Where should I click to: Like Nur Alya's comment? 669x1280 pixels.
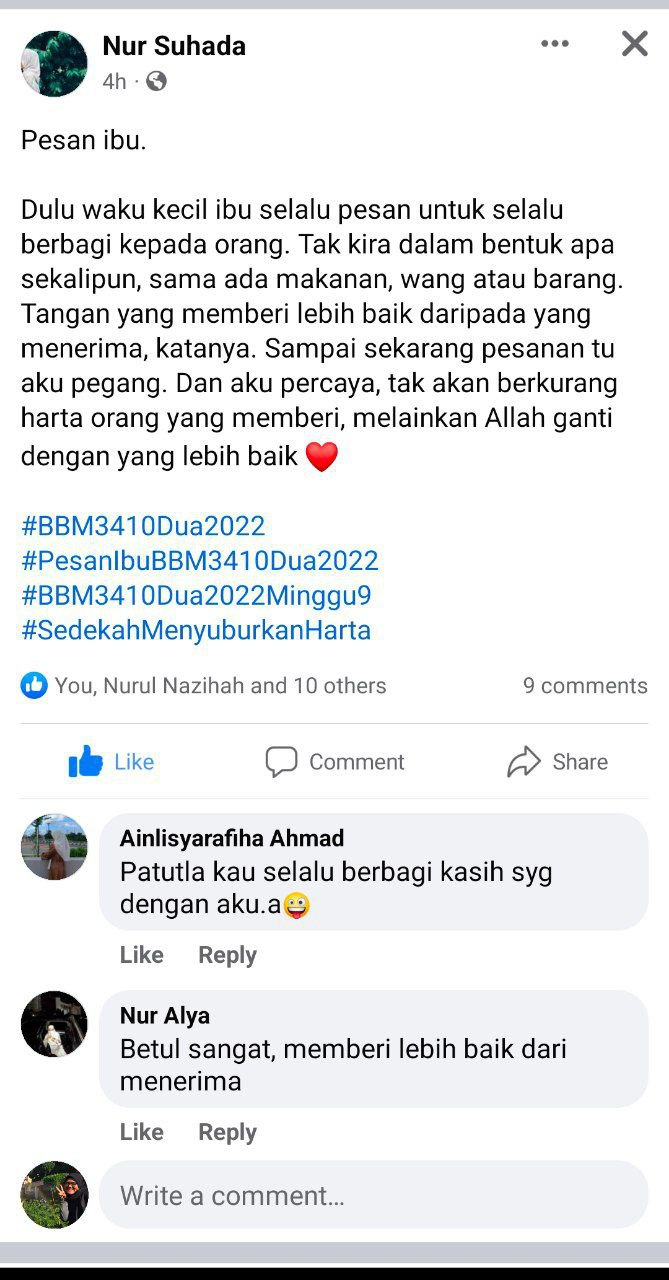coord(141,1132)
